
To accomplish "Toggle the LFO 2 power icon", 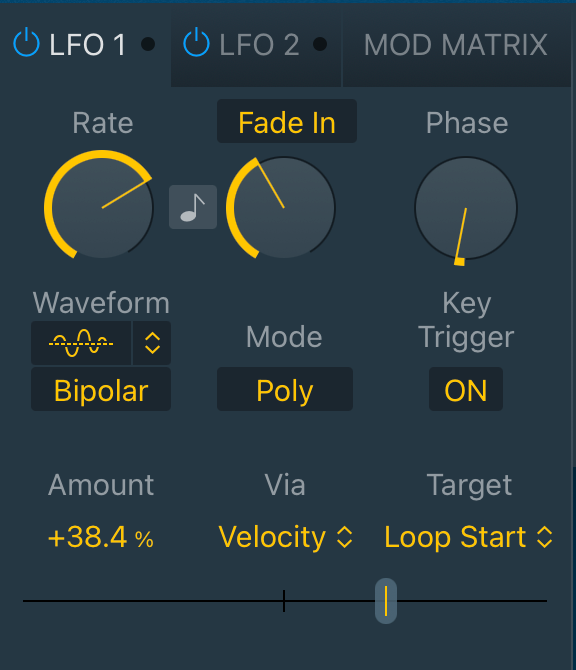I will coord(196,42).
